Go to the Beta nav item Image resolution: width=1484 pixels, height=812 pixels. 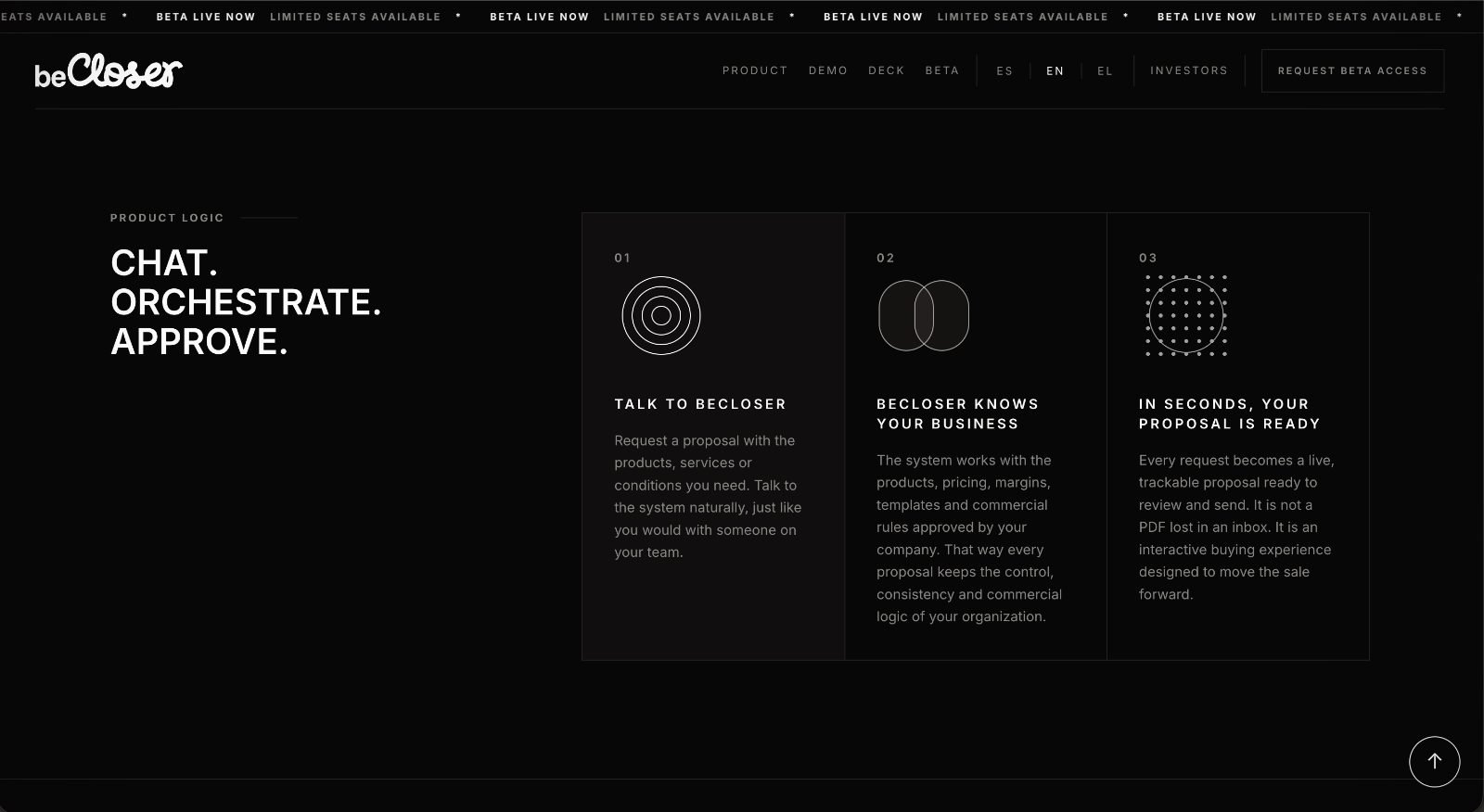(942, 70)
